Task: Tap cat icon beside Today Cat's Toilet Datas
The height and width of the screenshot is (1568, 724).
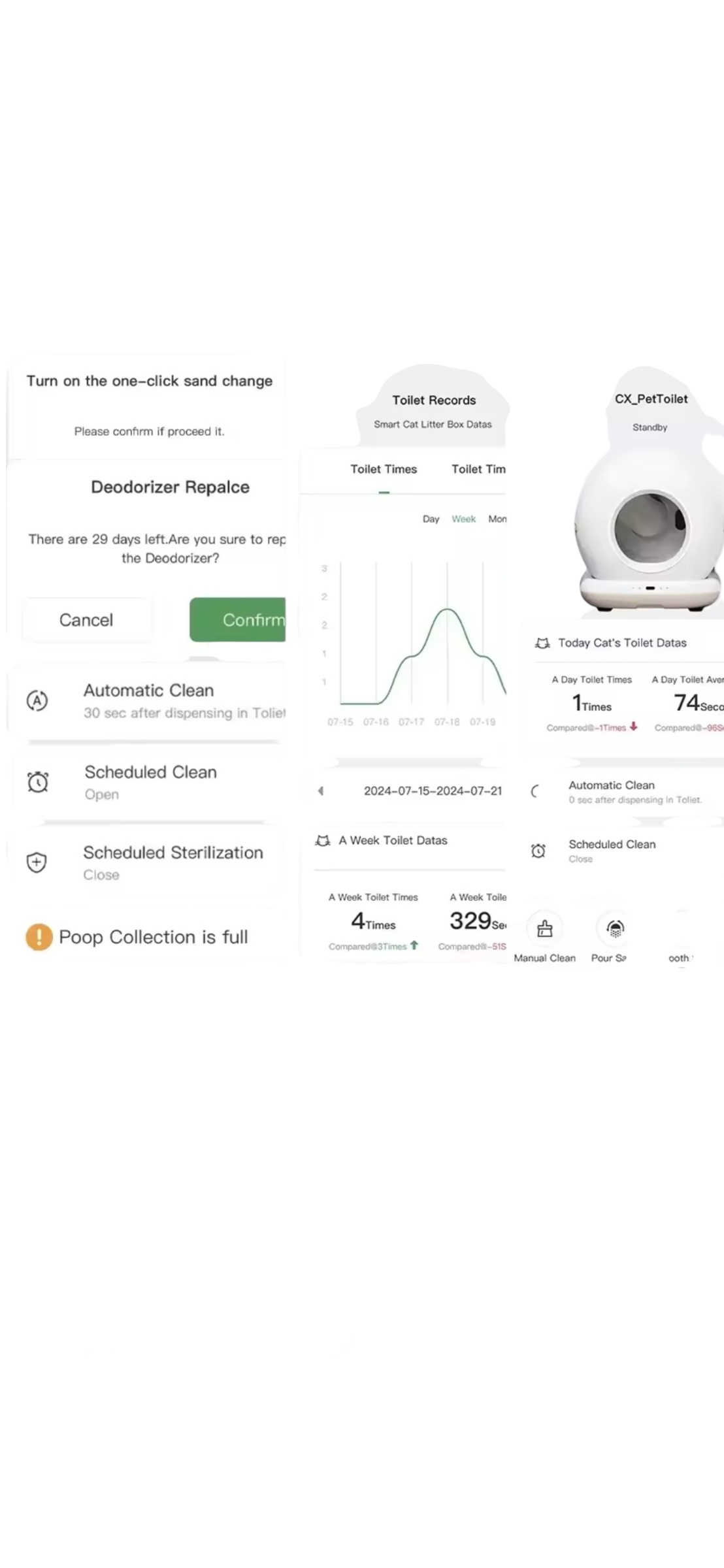Action: (542, 643)
